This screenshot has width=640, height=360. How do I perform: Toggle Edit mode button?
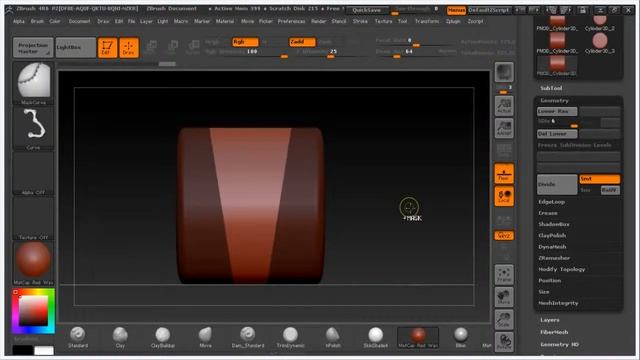pyautogui.click(x=107, y=47)
